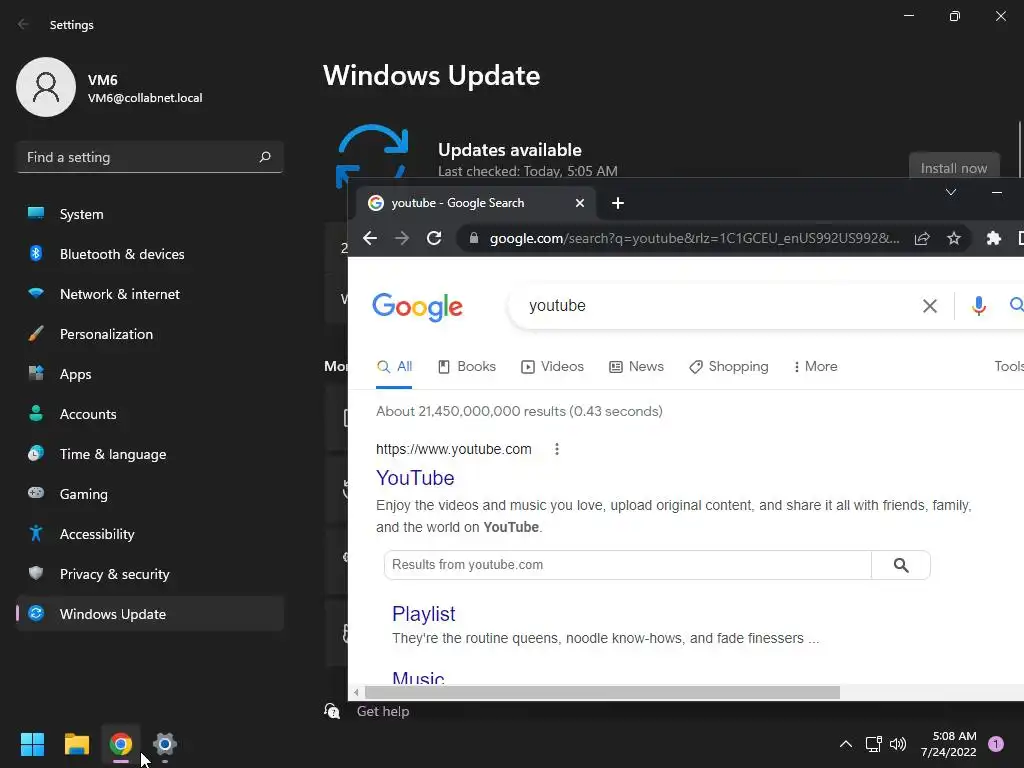Switch to Videos results tab
Screen dimensions: 1024x768
pyautogui.click(x=552, y=367)
